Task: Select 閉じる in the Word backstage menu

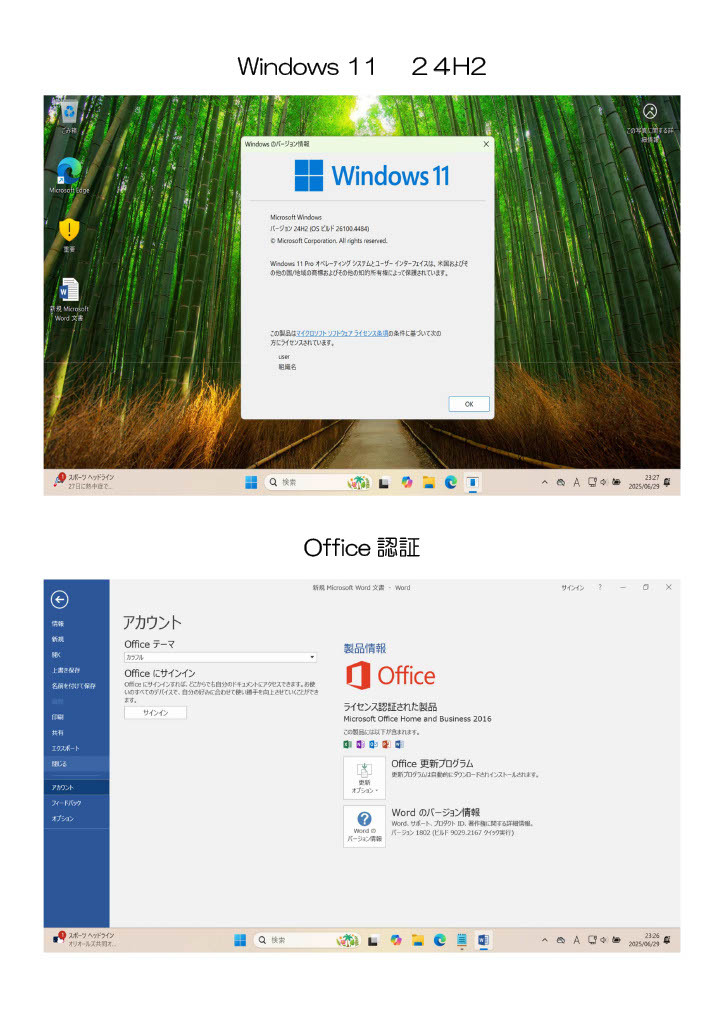Action: click(x=76, y=764)
